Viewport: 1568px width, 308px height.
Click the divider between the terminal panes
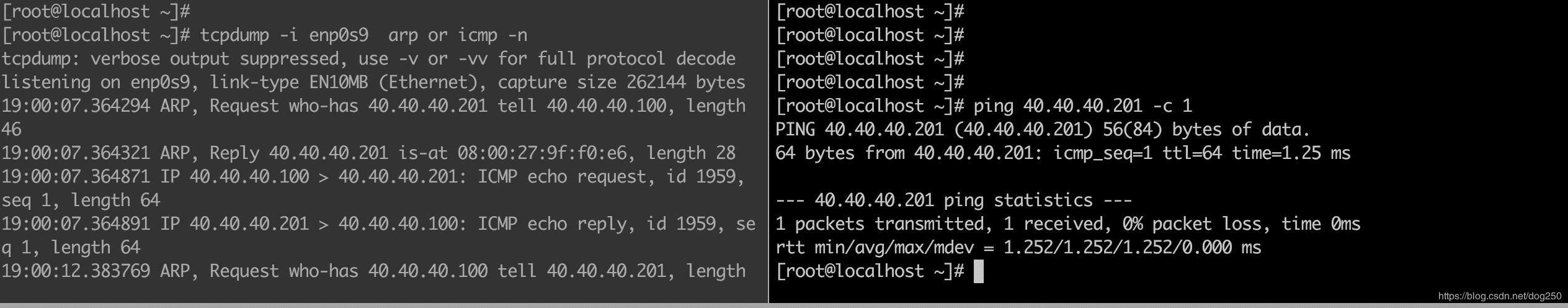(x=768, y=152)
